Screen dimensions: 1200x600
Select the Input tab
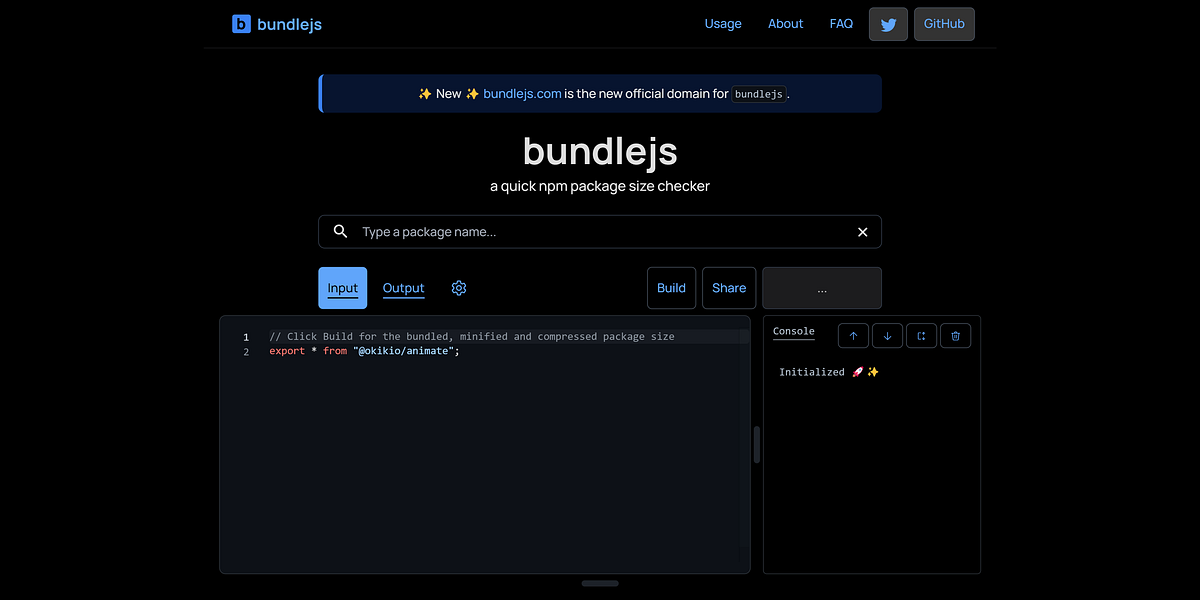pos(342,288)
